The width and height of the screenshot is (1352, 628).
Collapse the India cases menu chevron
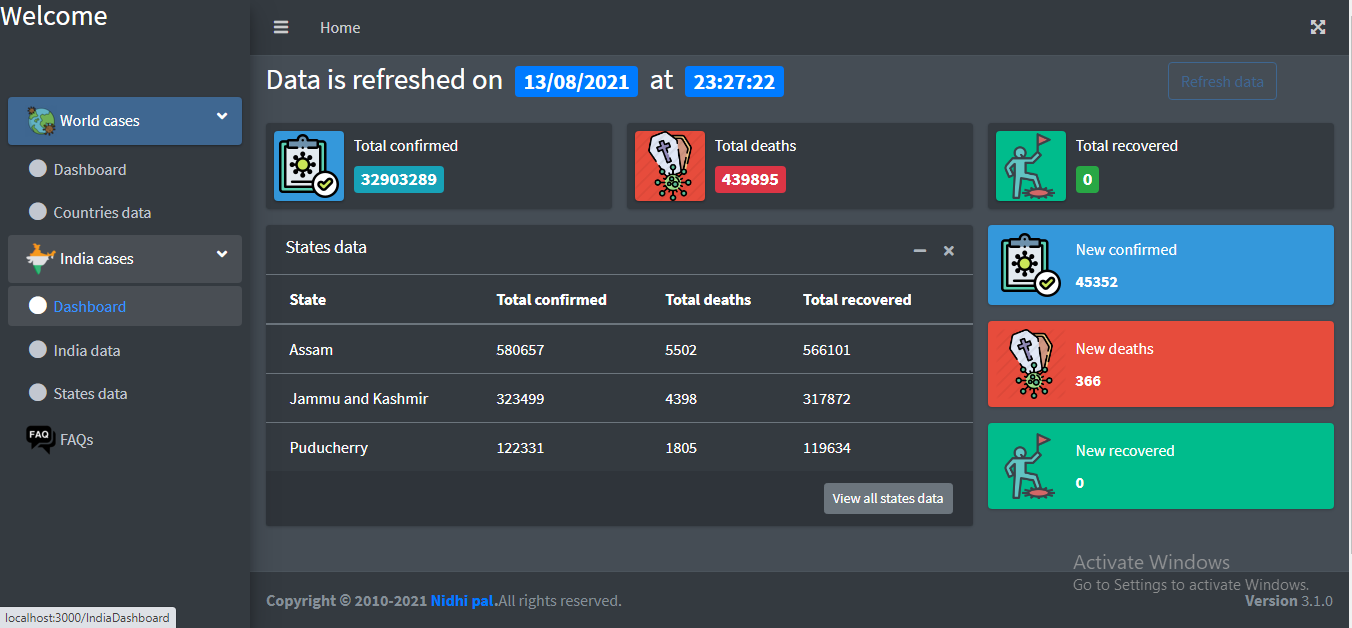point(222,255)
